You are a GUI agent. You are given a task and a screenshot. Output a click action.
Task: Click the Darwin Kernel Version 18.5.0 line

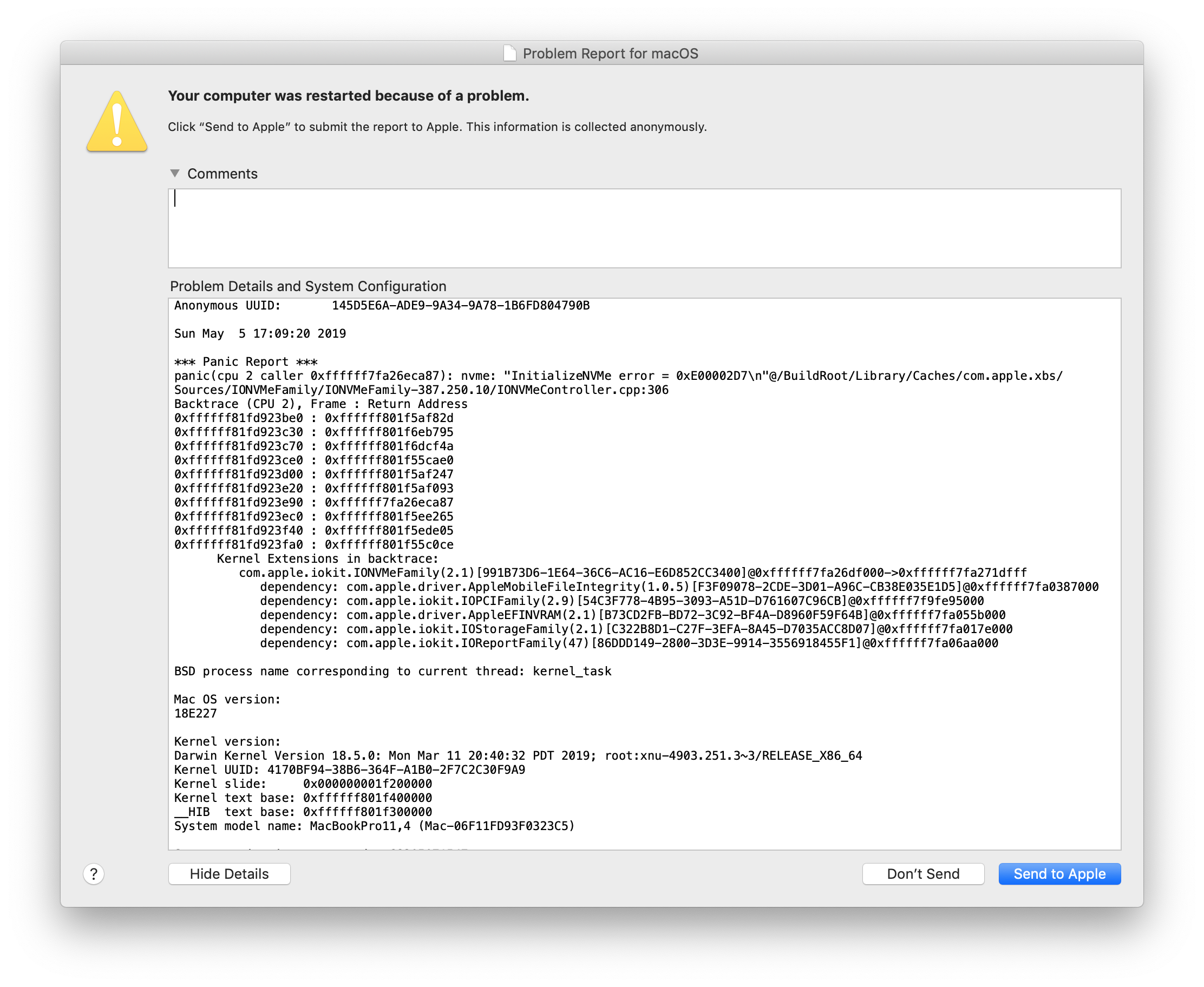coord(518,755)
